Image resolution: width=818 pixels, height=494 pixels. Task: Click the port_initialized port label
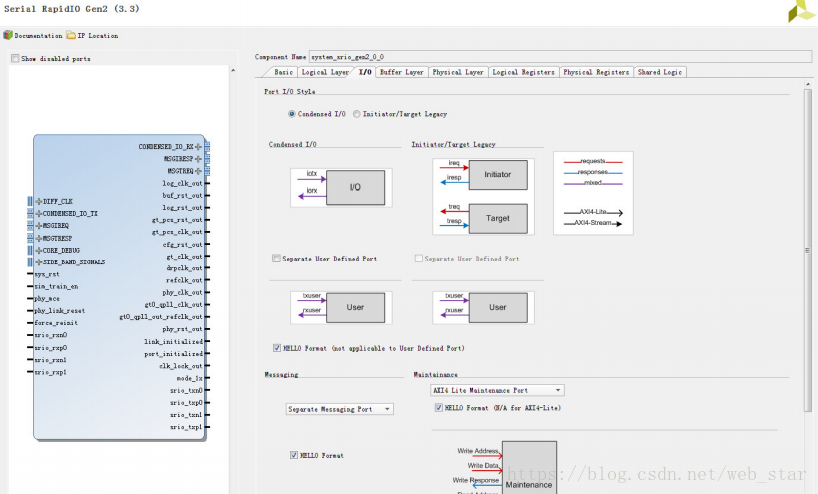(x=173, y=354)
